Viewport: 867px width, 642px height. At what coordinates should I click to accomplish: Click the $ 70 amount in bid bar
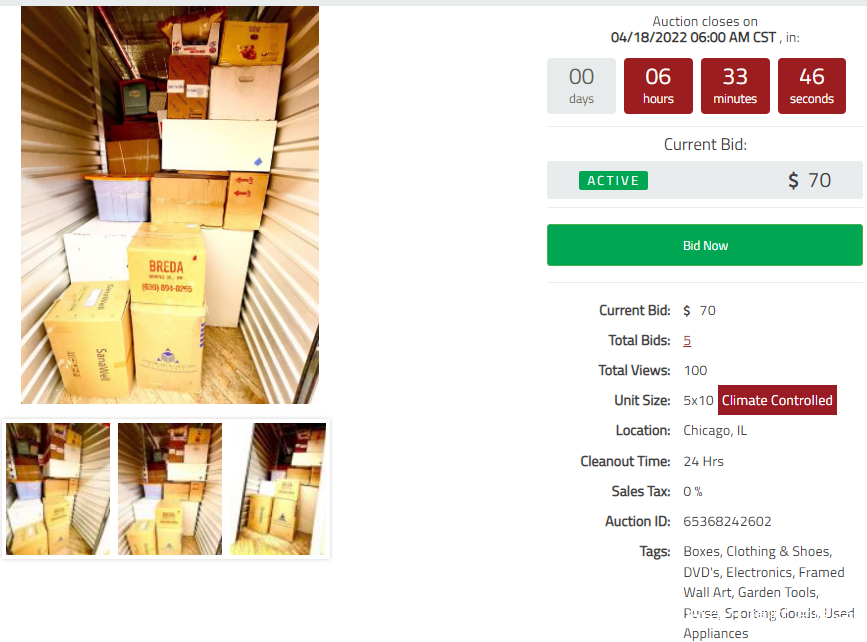pyautogui.click(x=809, y=180)
